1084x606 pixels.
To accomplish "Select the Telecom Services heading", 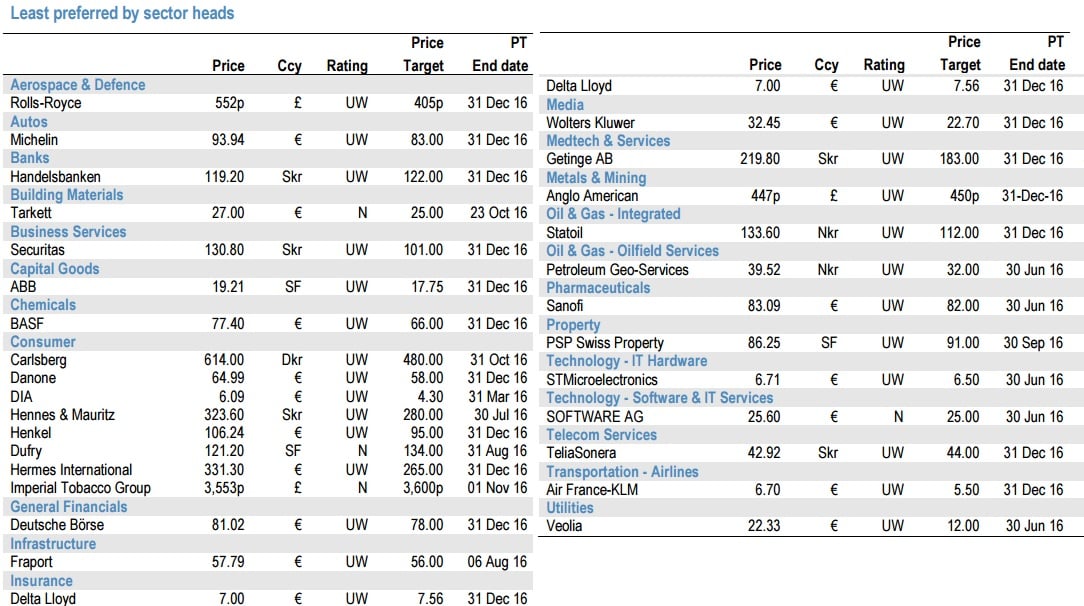I will pyautogui.click(x=601, y=435).
